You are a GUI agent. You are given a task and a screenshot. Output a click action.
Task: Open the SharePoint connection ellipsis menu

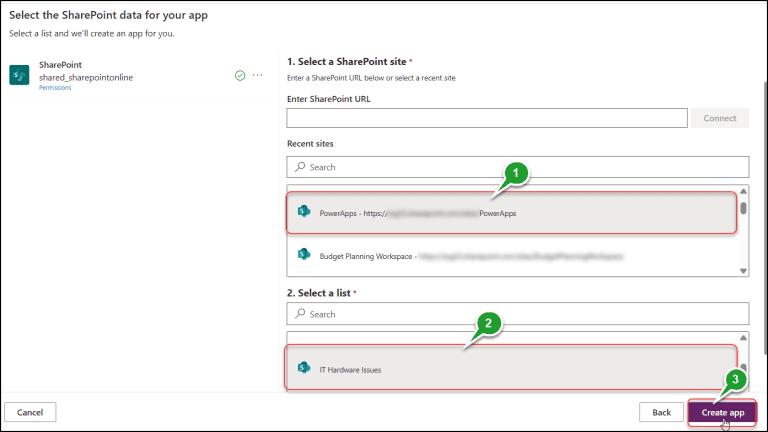[258, 75]
